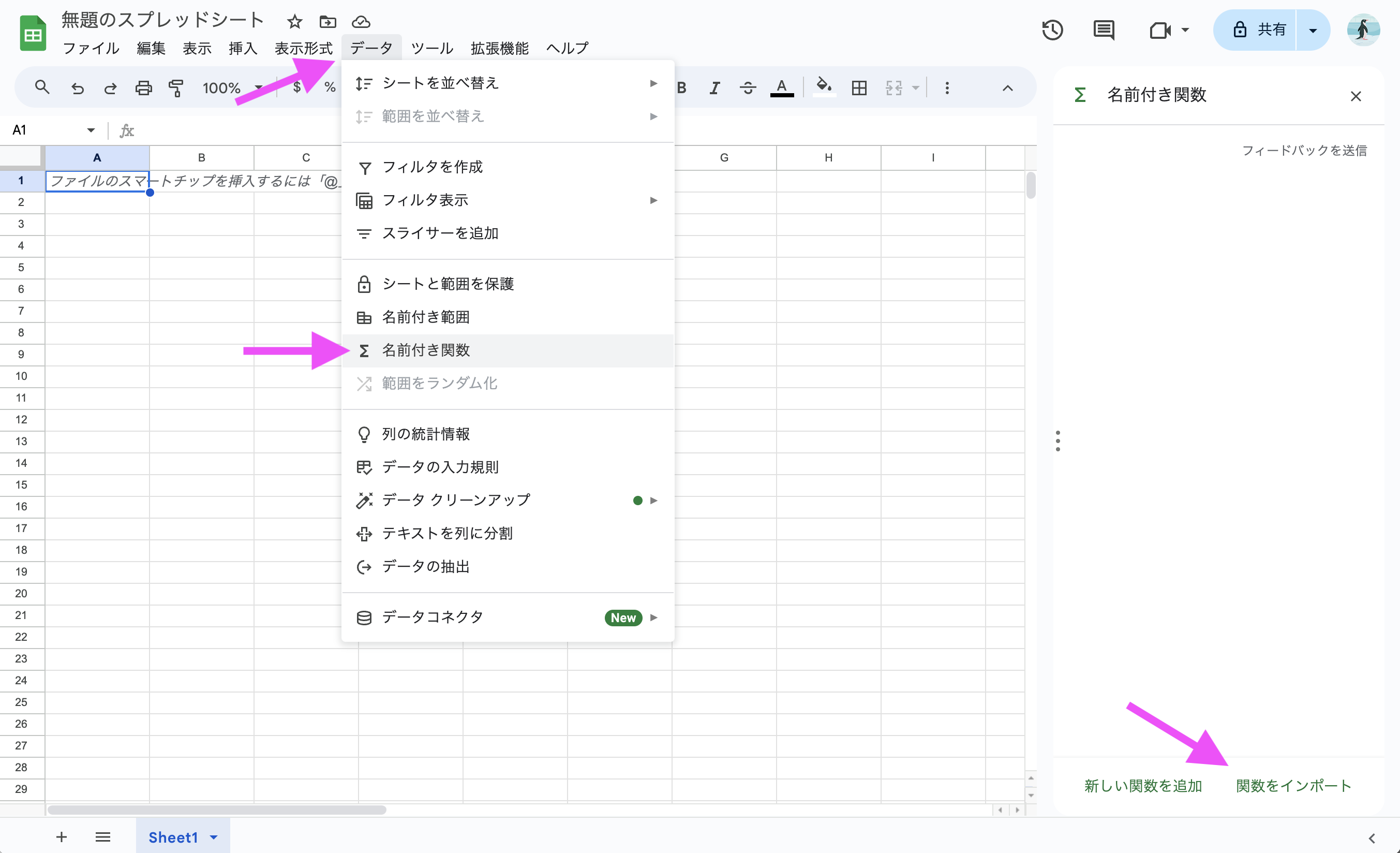The image size is (1400, 853).
Task: Choose フィルタを作成 from the data menu
Action: 432,167
